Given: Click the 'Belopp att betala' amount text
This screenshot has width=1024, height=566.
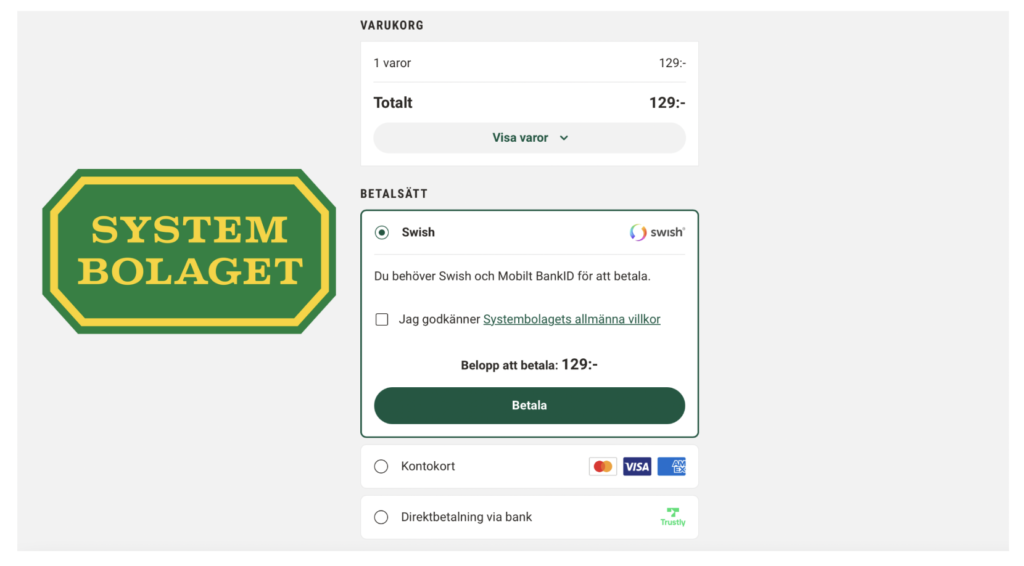Looking at the screenshot, I should (529, 365).
